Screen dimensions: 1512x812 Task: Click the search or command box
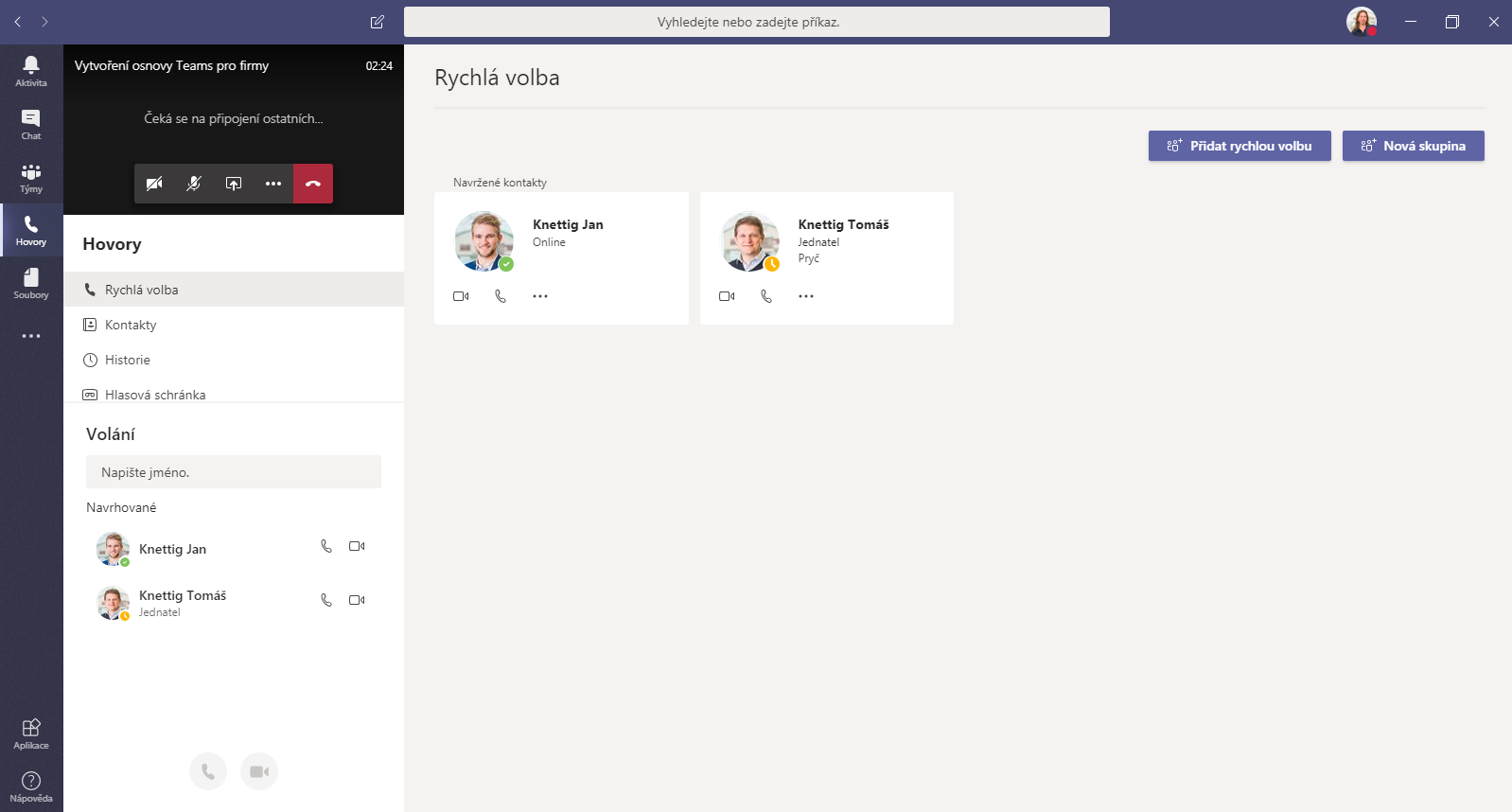point(757,22)
